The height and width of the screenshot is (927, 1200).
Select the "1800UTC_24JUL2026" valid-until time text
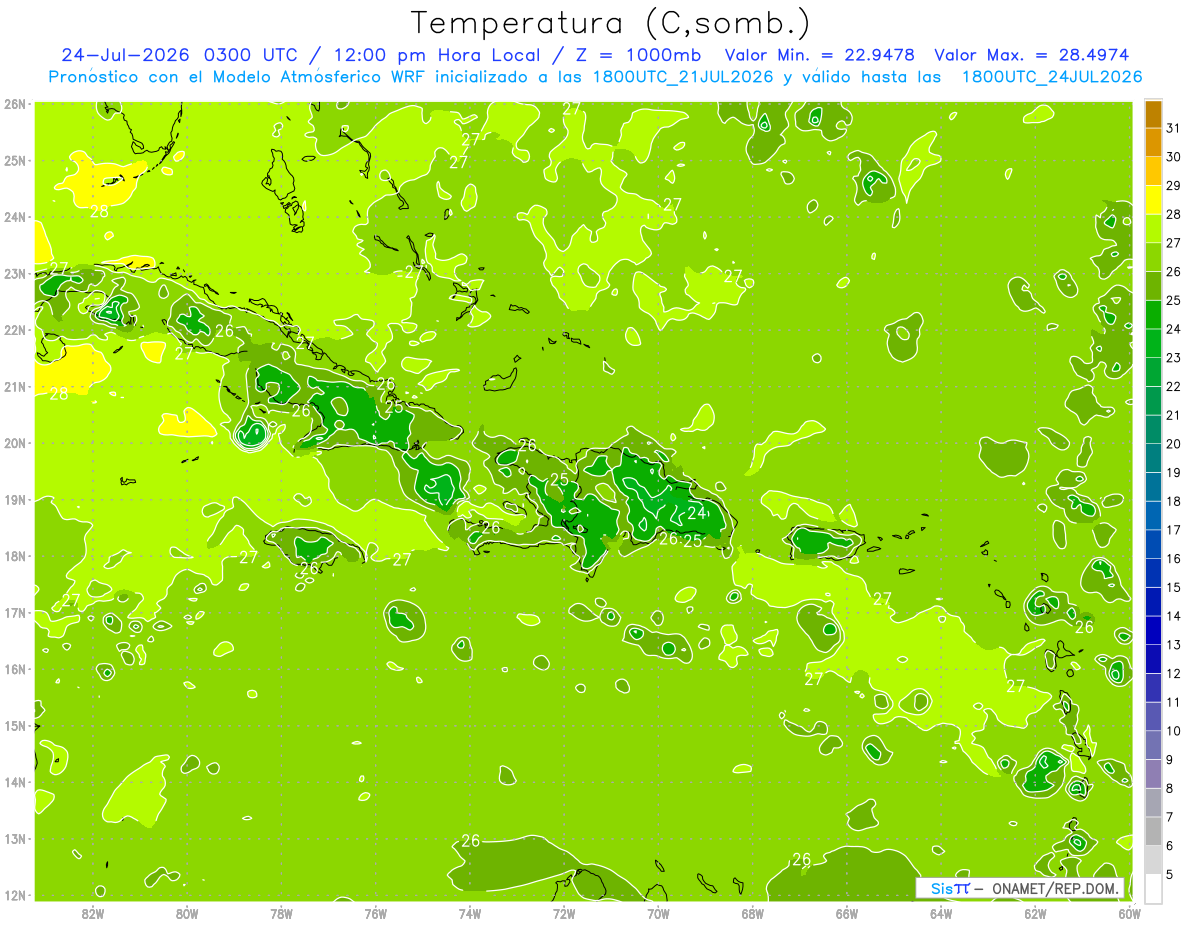click(x=1052, y=77)
